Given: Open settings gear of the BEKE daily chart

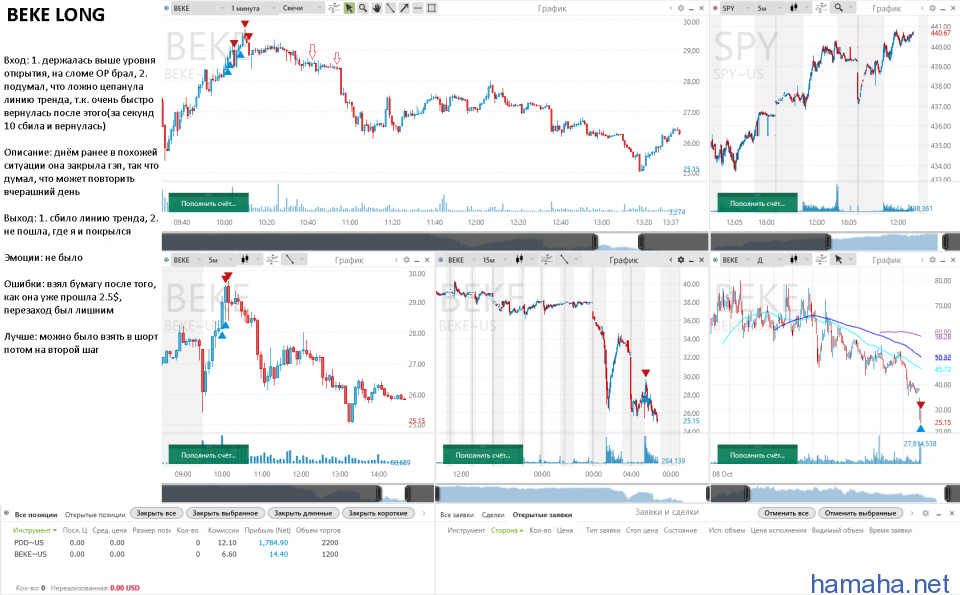Looking at the screenshot, I should [932, 260].
